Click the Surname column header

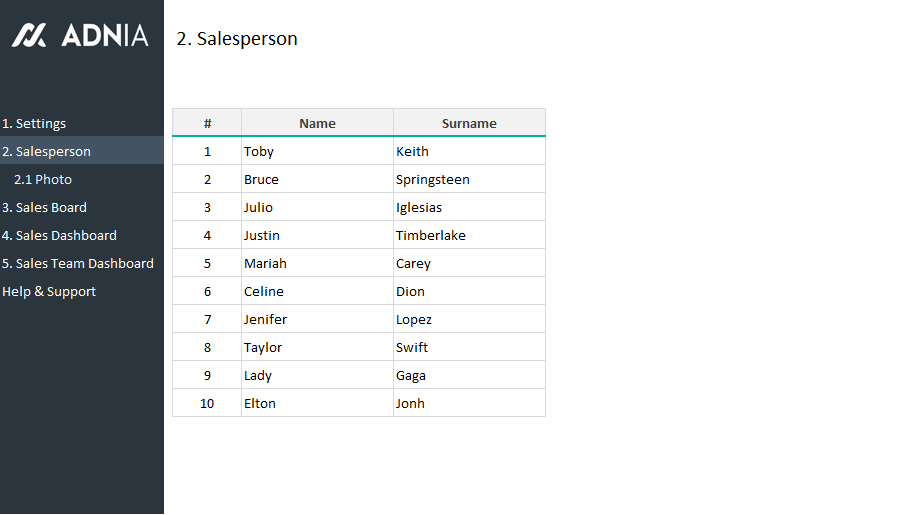tap(469, 123)
